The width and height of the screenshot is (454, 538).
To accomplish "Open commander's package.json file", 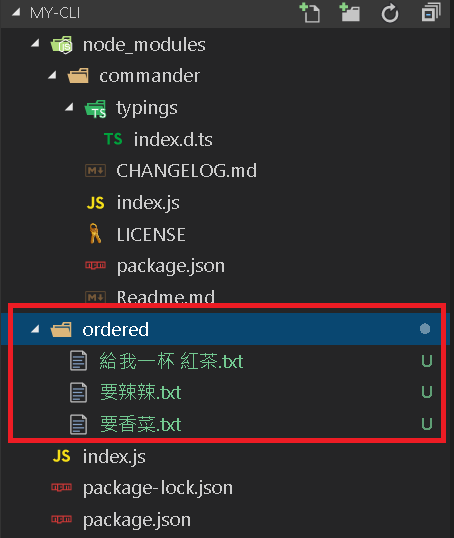I will [171, 266].
